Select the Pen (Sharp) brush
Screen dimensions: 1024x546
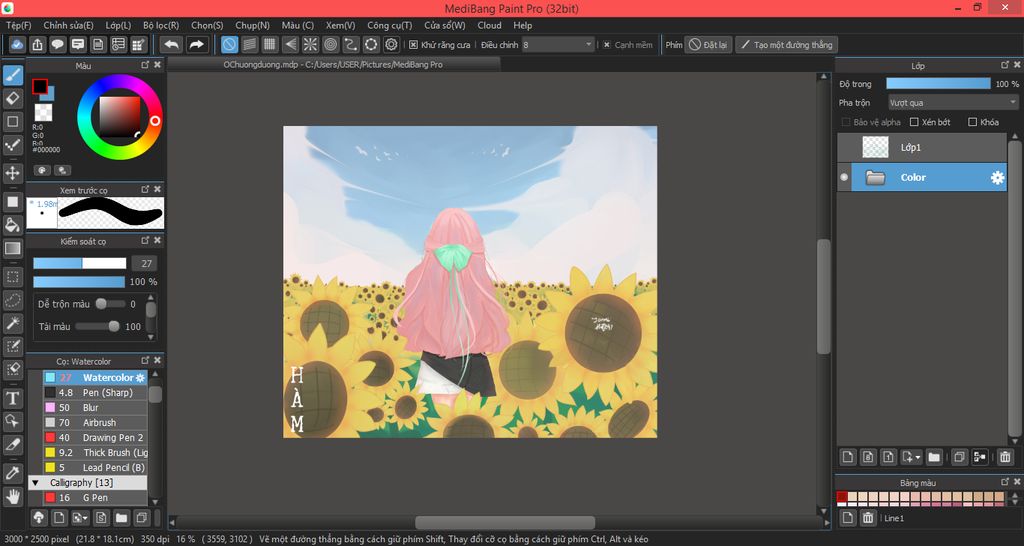tap(95, 393)
